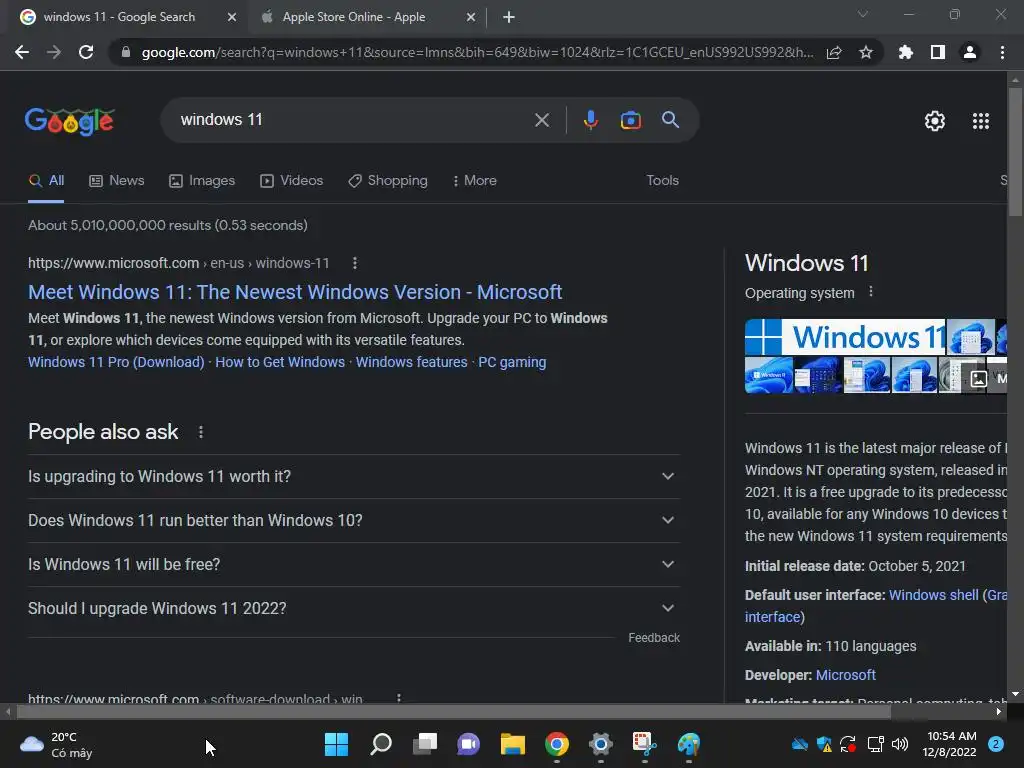Click the vertical page scrollbar thumb

1015,152
